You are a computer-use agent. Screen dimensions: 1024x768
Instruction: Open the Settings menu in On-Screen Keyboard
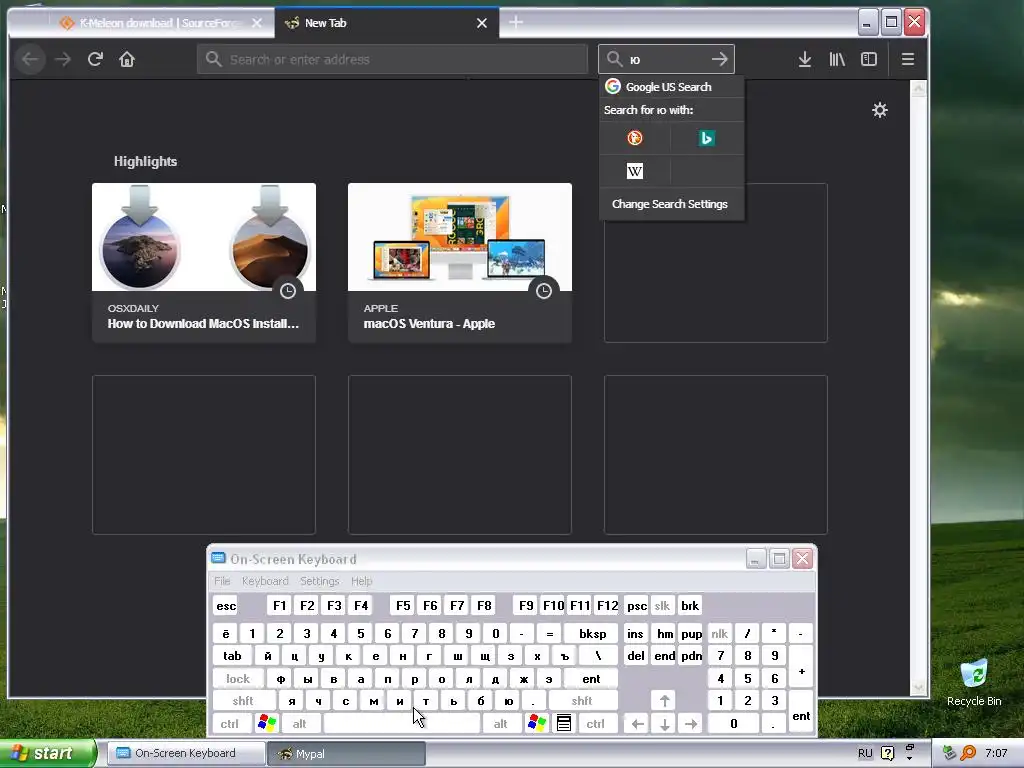pos(319,581)
